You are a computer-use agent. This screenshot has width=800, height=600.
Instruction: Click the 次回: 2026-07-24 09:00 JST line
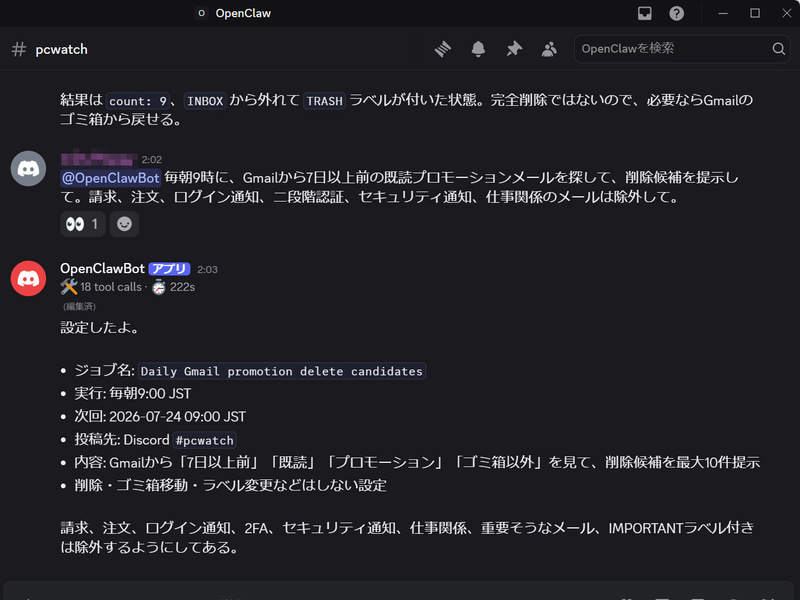click(160, 417)
